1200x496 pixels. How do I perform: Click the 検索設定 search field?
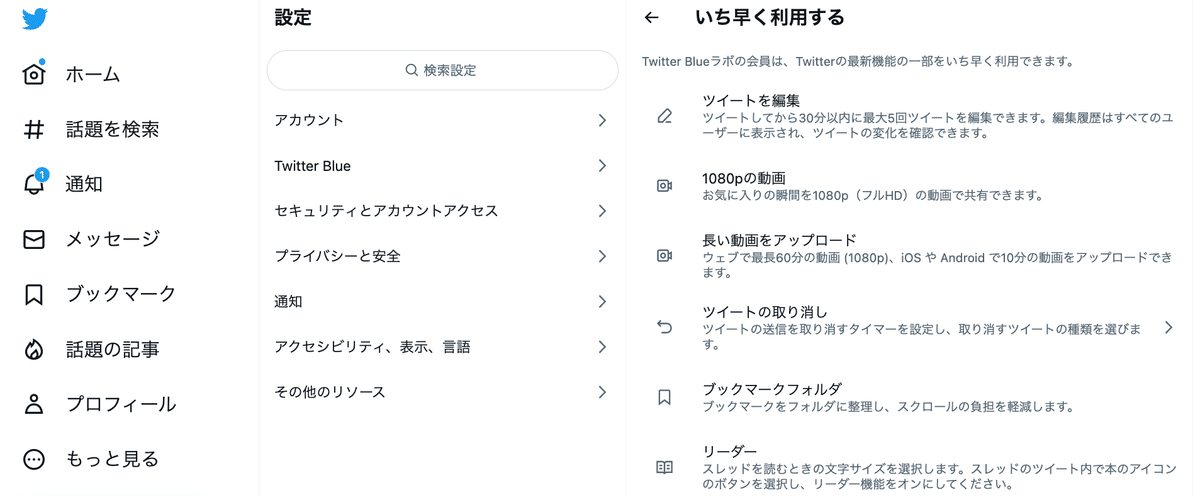click(442, 71)
